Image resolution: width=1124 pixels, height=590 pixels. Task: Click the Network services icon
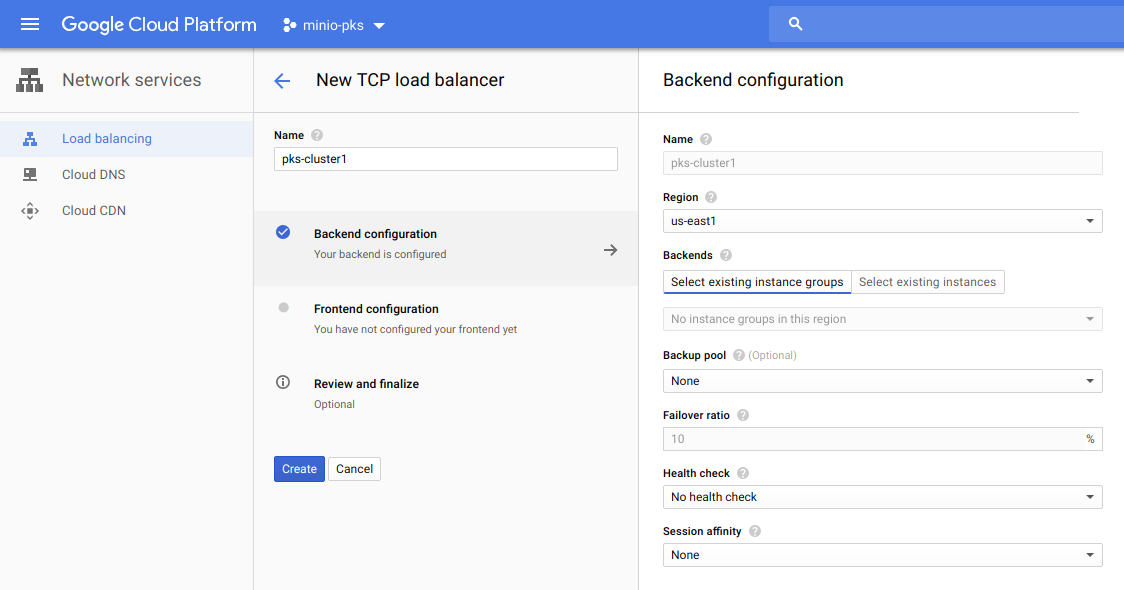(30, 80)
